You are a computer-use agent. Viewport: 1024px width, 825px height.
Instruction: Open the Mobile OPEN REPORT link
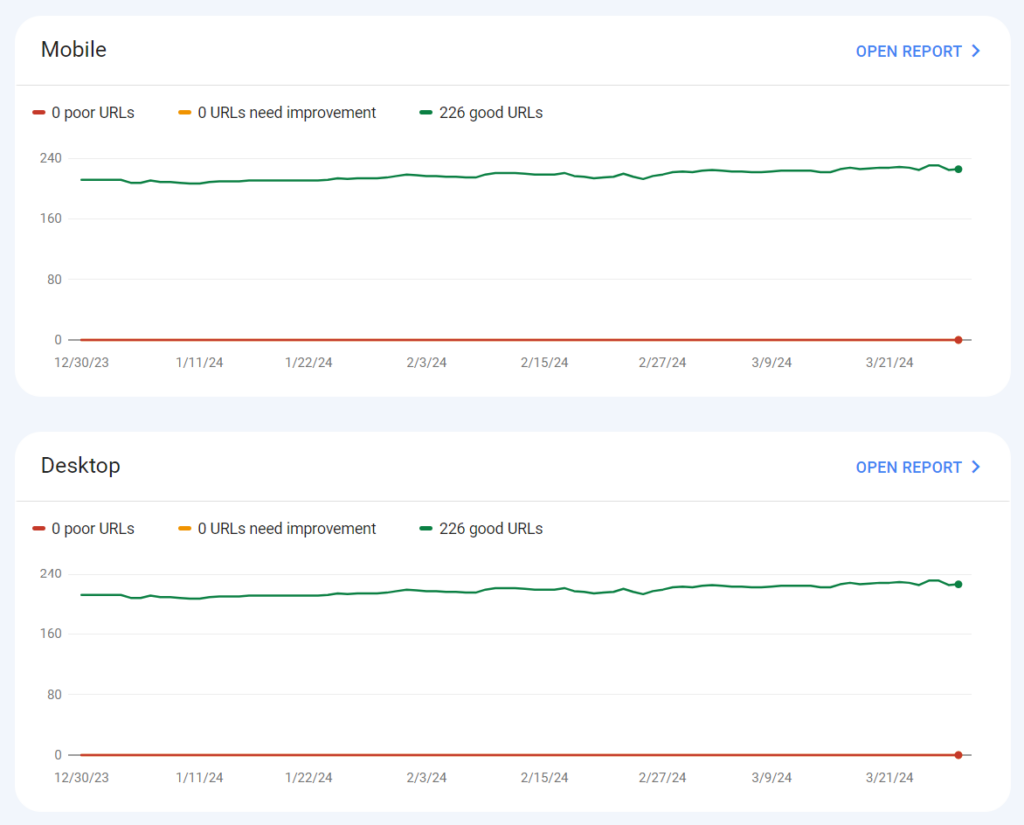[908, 51]
